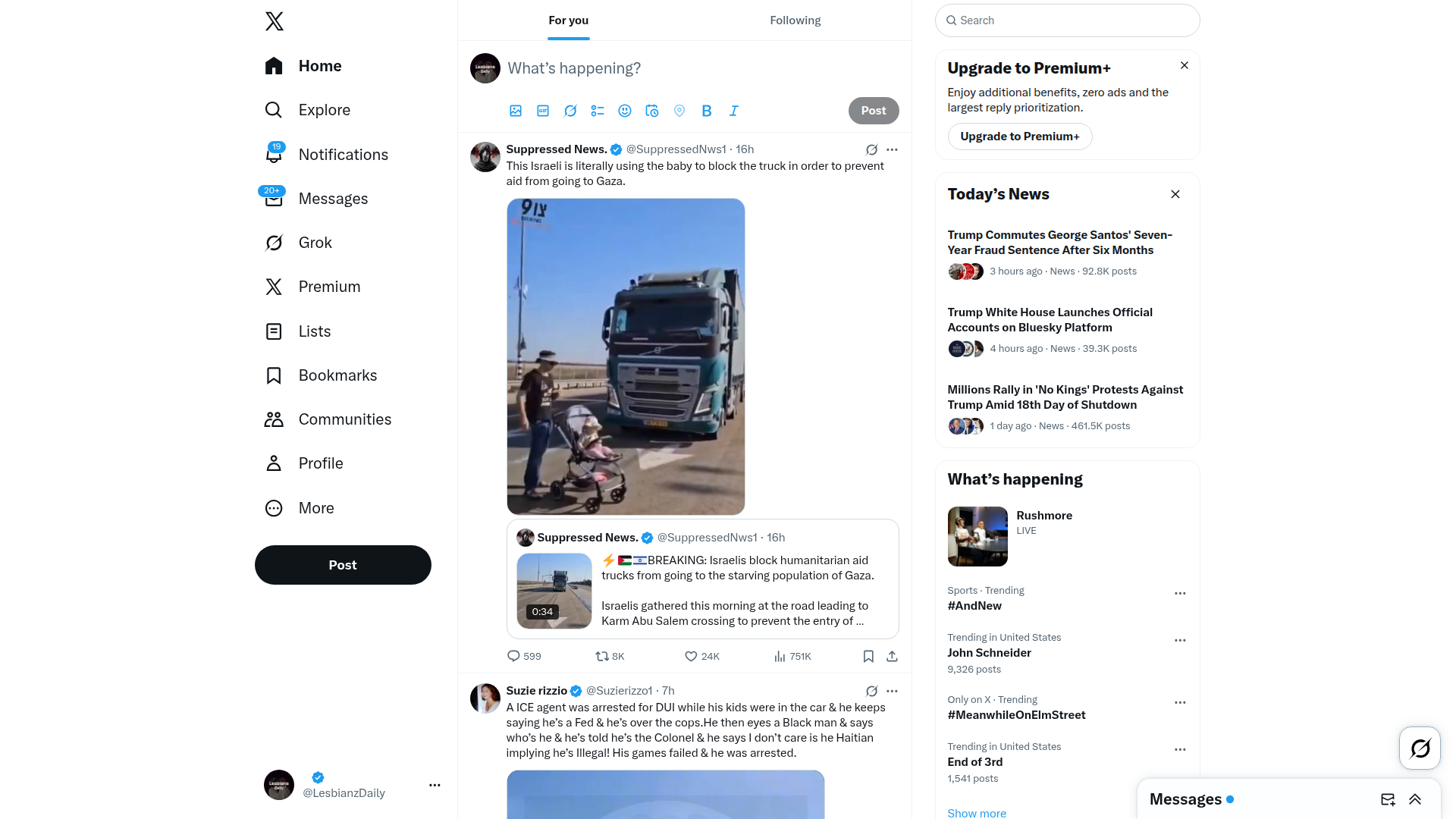Viewport: 1456px width, 819px height.
Task: Play the quoted 0:34 video thumbnail
Action: [x=554, y=591]
